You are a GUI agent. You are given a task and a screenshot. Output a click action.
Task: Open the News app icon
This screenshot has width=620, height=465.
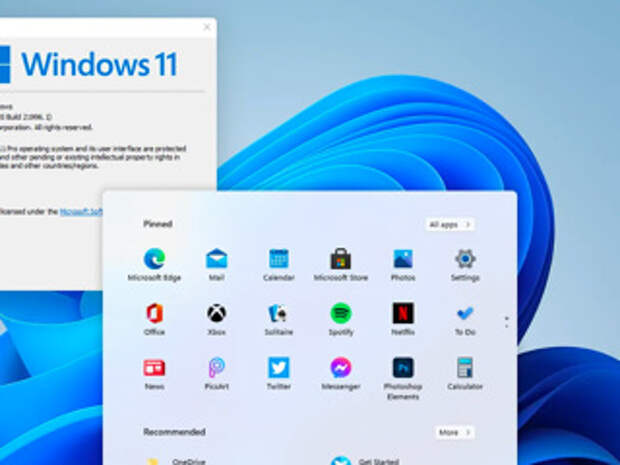pyautogui.click(x=154, y=368)
